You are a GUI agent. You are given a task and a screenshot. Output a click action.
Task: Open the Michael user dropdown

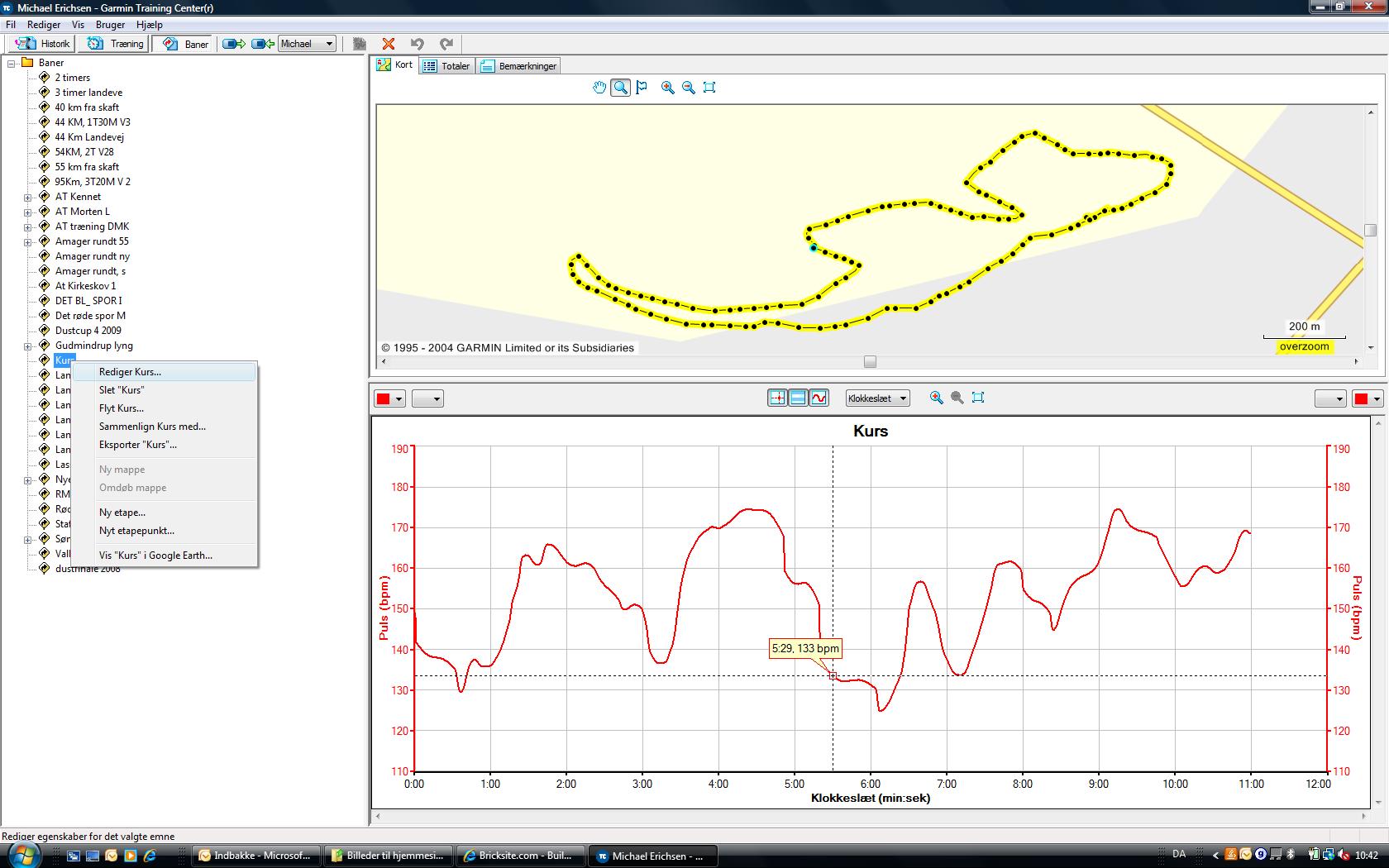point(307,44)
